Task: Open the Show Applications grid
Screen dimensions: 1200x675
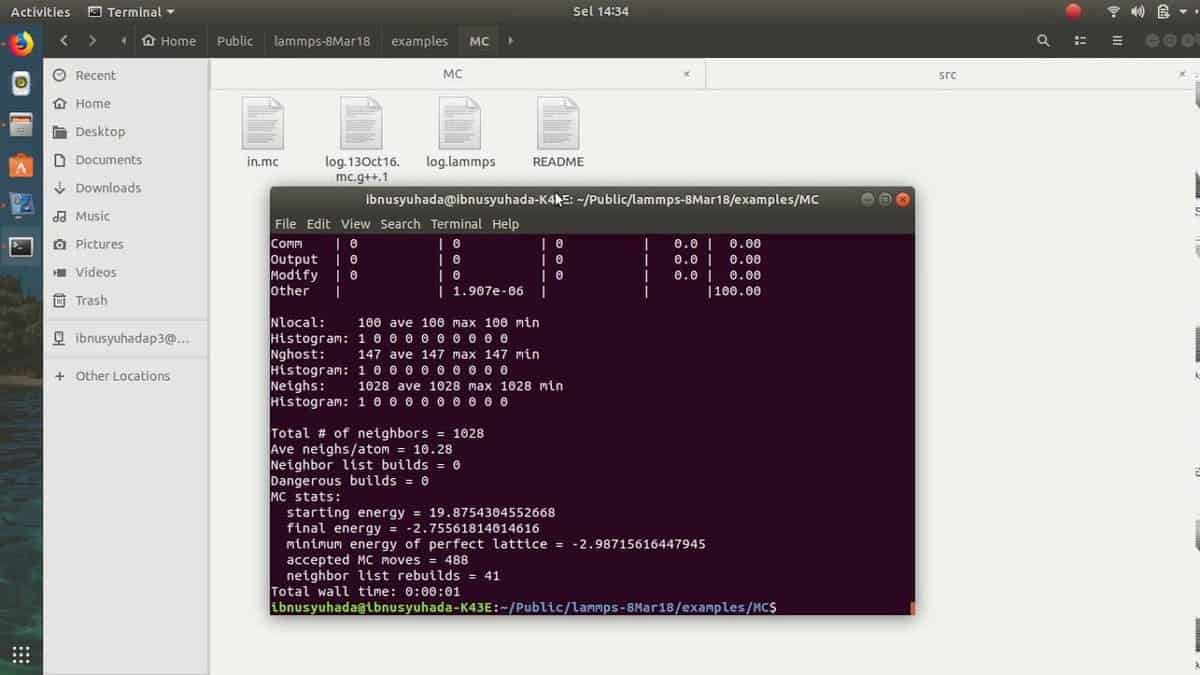Action: [21, 655]
